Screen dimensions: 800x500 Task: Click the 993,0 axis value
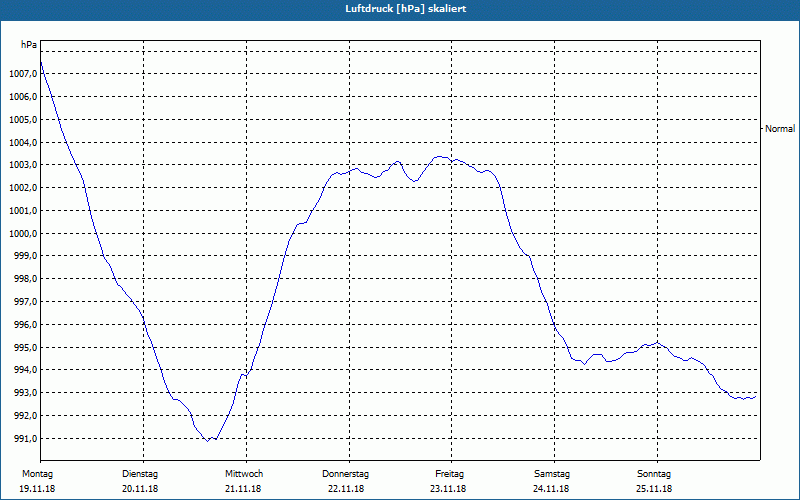click(25, 393)
